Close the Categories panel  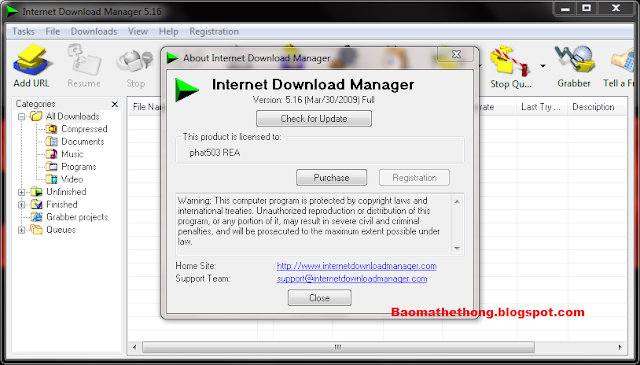tap(115, 104)
